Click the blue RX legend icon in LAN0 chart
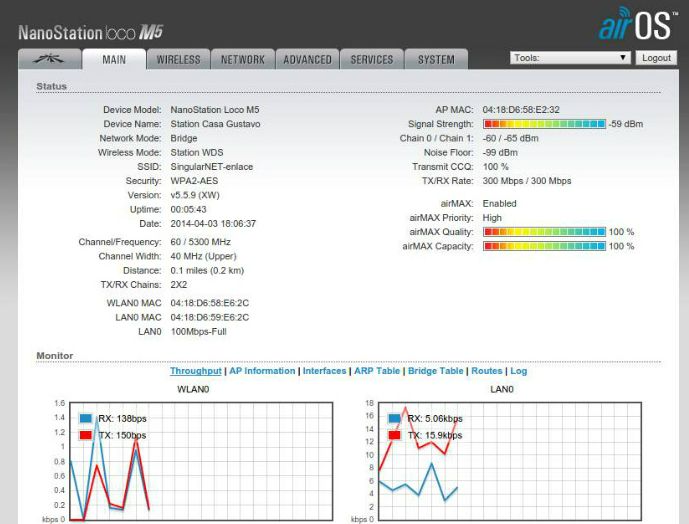The height and width of the screenshot is (524, 689). tap(393, 419)
